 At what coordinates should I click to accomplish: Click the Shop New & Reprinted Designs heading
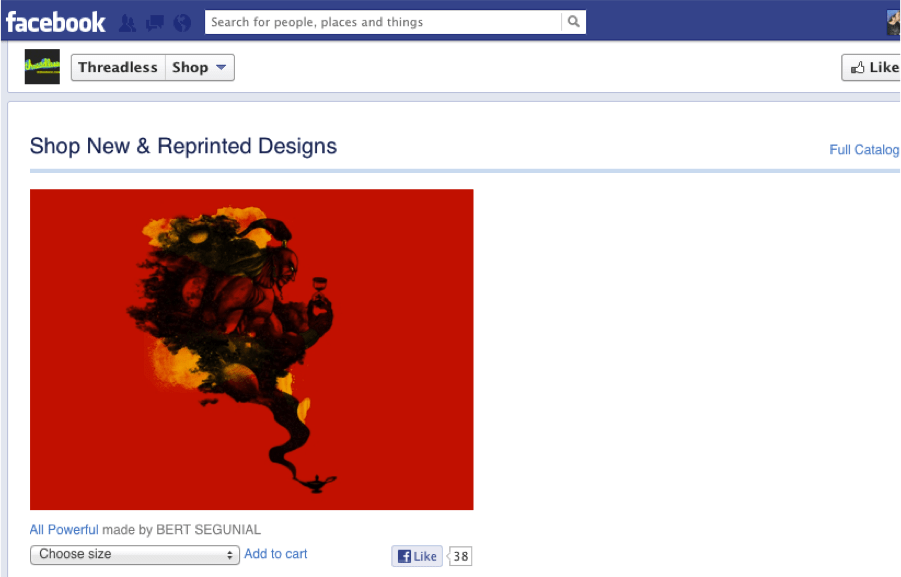183,146
